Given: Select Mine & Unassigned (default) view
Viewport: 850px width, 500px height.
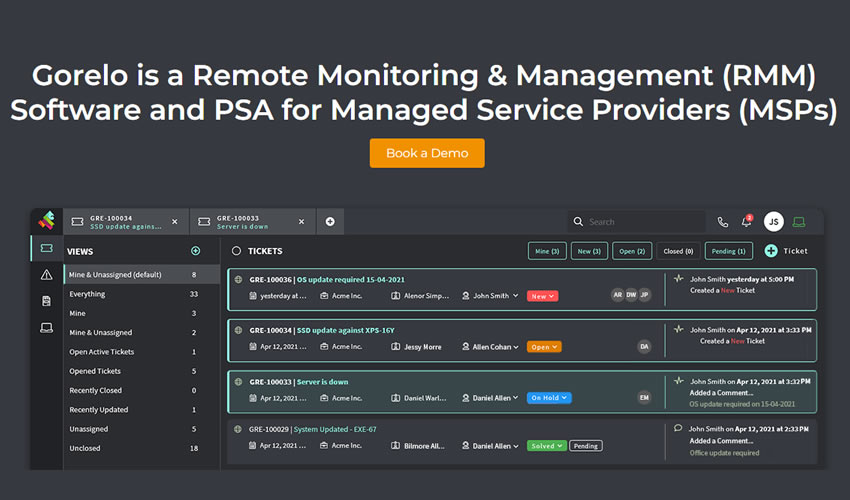Looking at the screenshot, I should pos(141,274).
